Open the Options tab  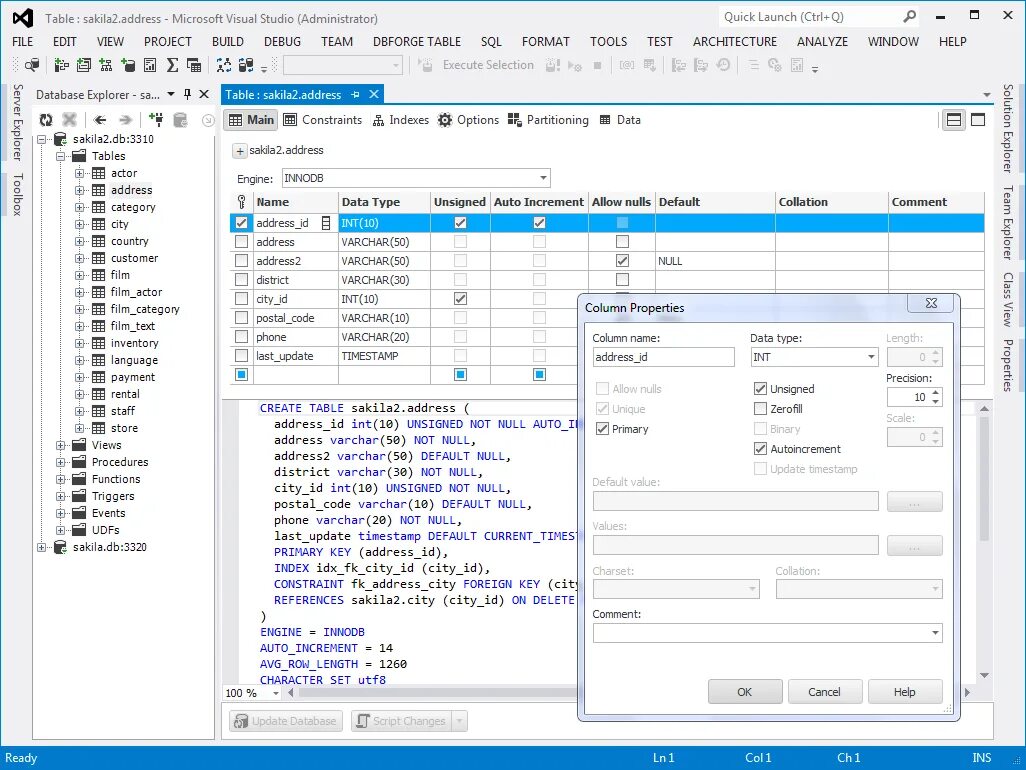click(x=469, y=120)
